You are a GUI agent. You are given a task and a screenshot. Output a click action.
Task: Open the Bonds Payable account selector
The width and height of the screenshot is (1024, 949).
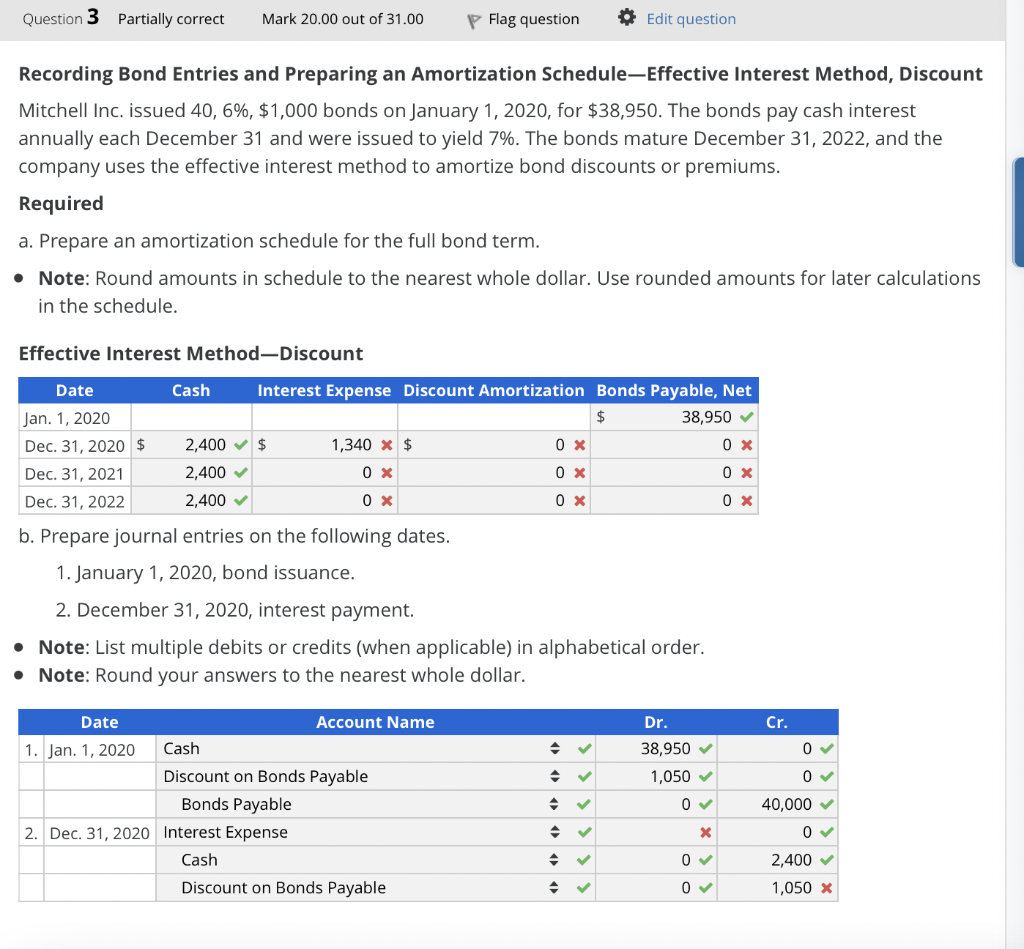click(x=554, y=804)
